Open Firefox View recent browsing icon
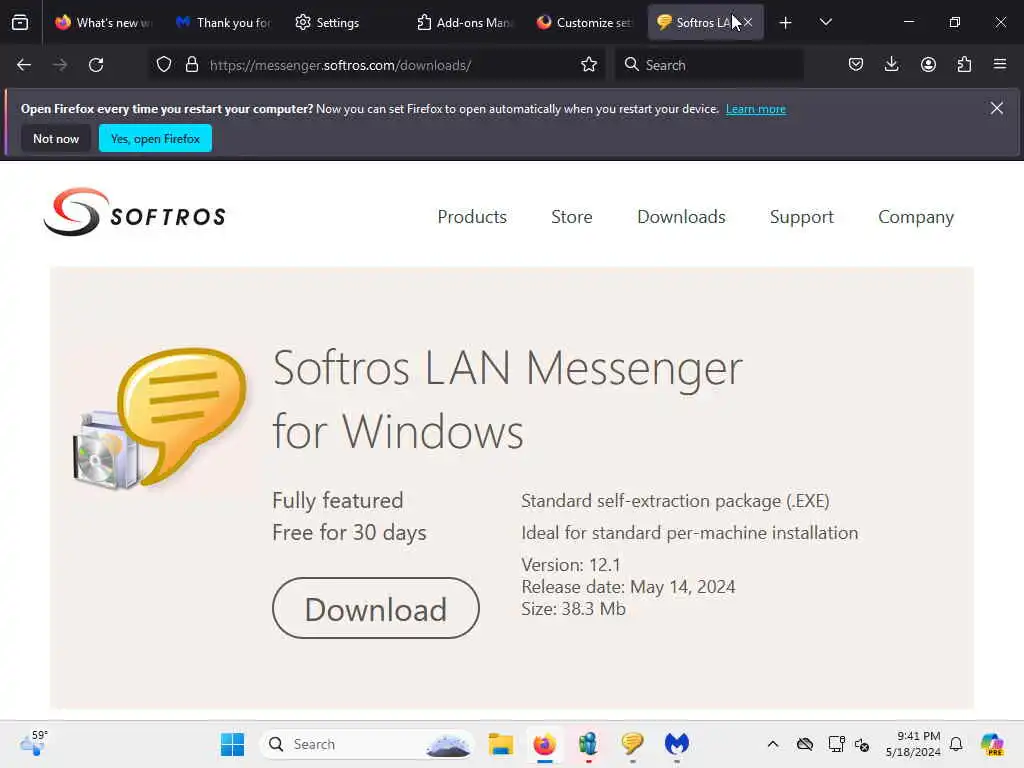 pos(20,23)
